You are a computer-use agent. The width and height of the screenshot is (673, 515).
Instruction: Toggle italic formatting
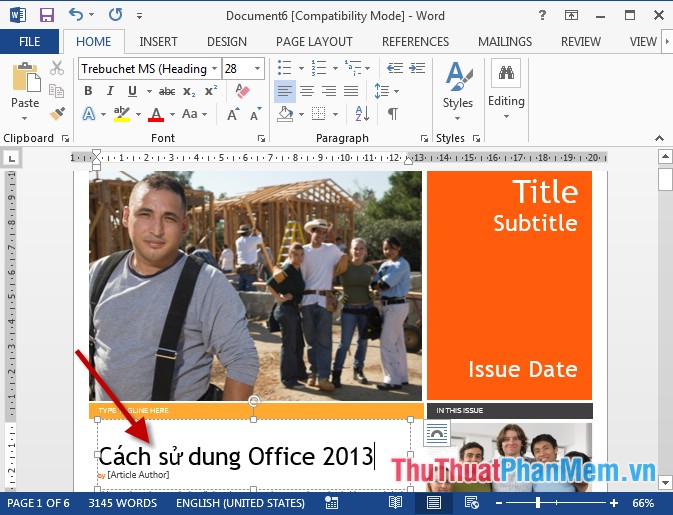(110, 91)
